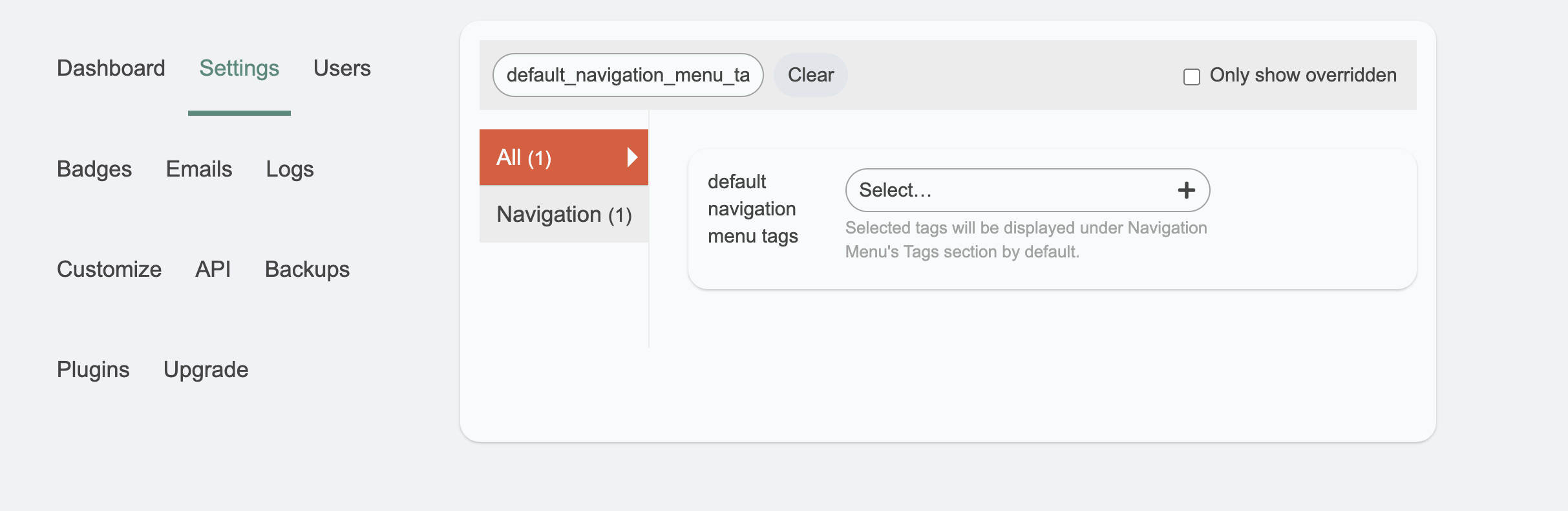Enable Only show overridden checkbox
The width and height of the screenshot is (1568, 511).
[1191, 76]
